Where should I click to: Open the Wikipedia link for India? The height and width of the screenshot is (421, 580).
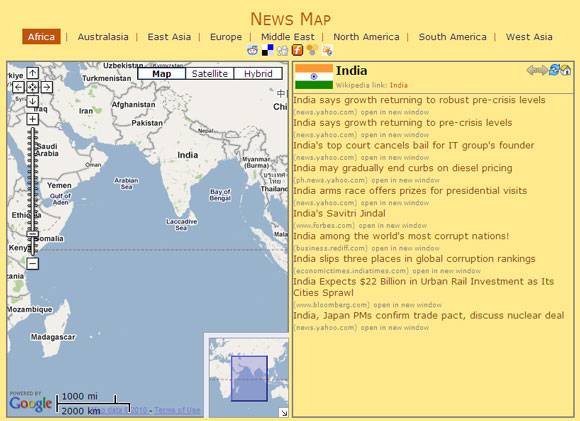click(399, 85)
